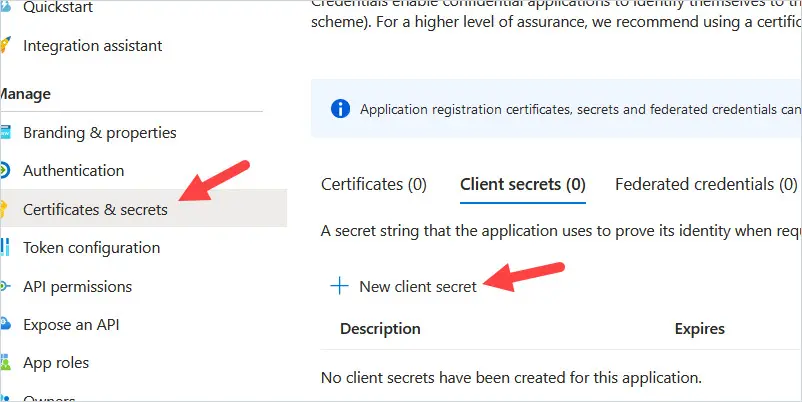Select the Client secrets (0) tab
The image size is (802, 402).
[523, 184]
